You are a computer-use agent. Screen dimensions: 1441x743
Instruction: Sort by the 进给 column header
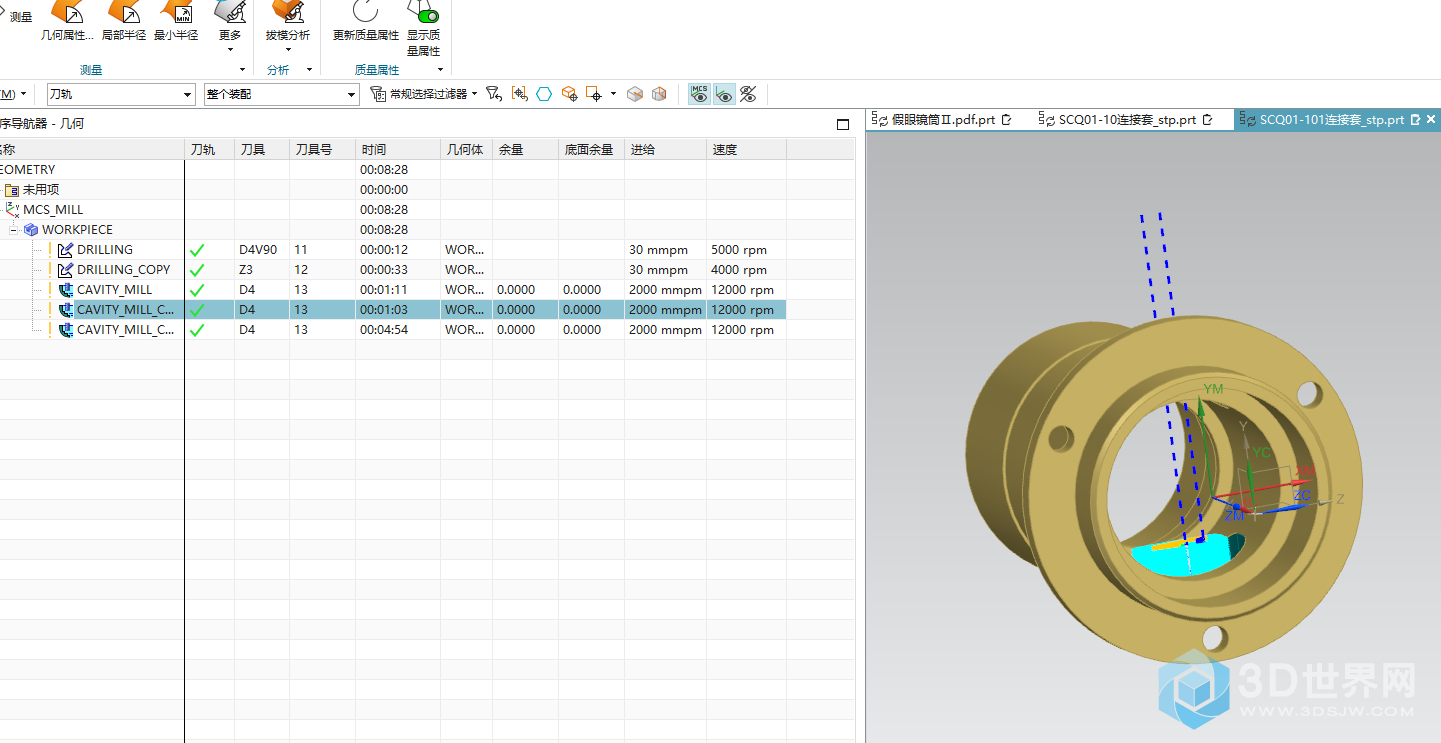[665, 149]
